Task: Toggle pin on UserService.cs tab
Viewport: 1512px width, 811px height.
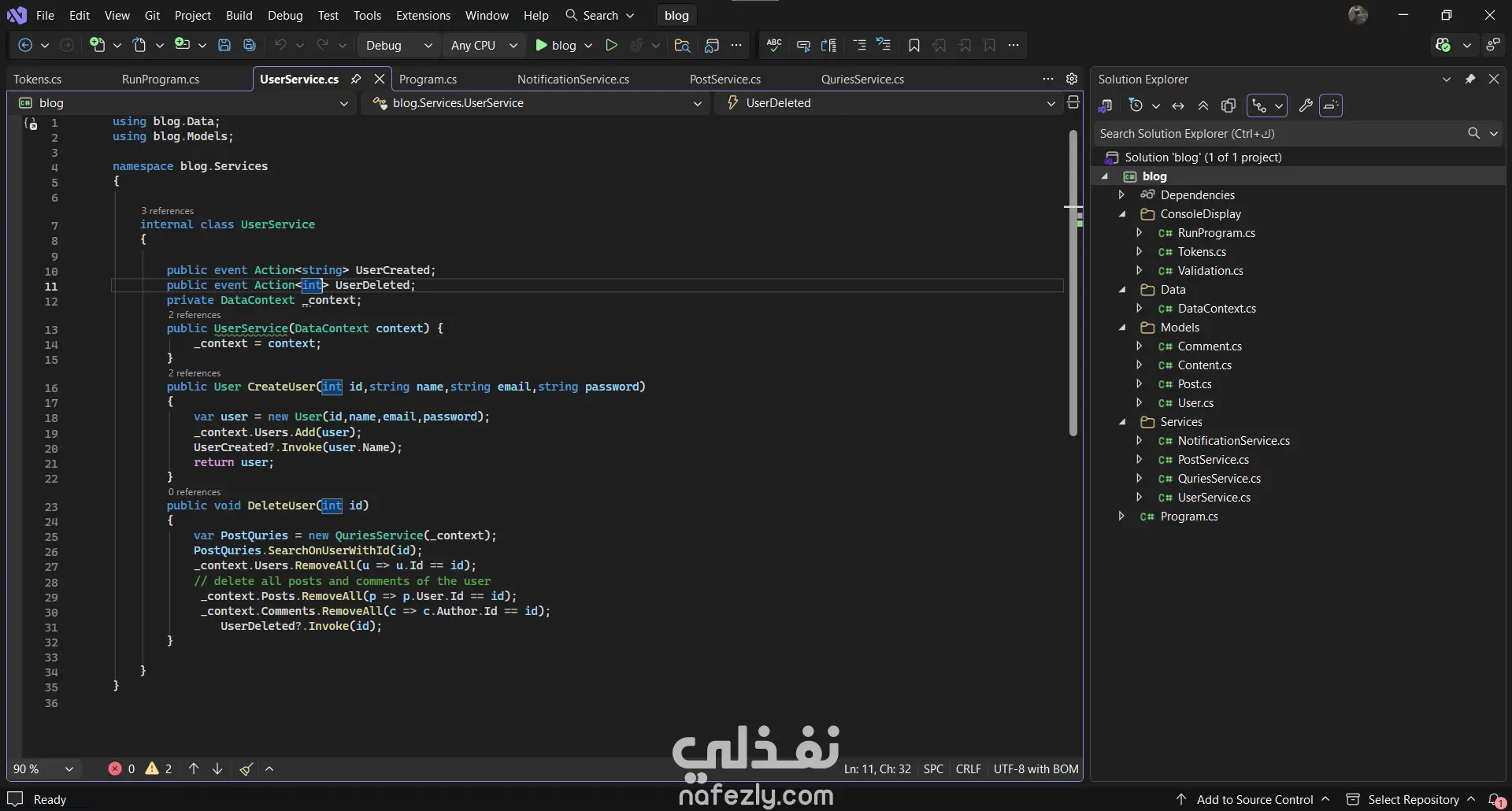Action: 356,79
